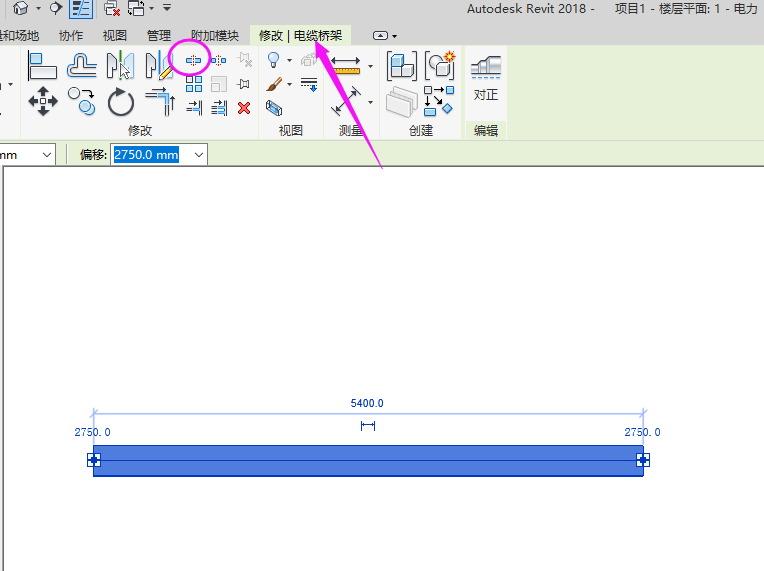Click the Create Assembly icon

tap(402, 66)
